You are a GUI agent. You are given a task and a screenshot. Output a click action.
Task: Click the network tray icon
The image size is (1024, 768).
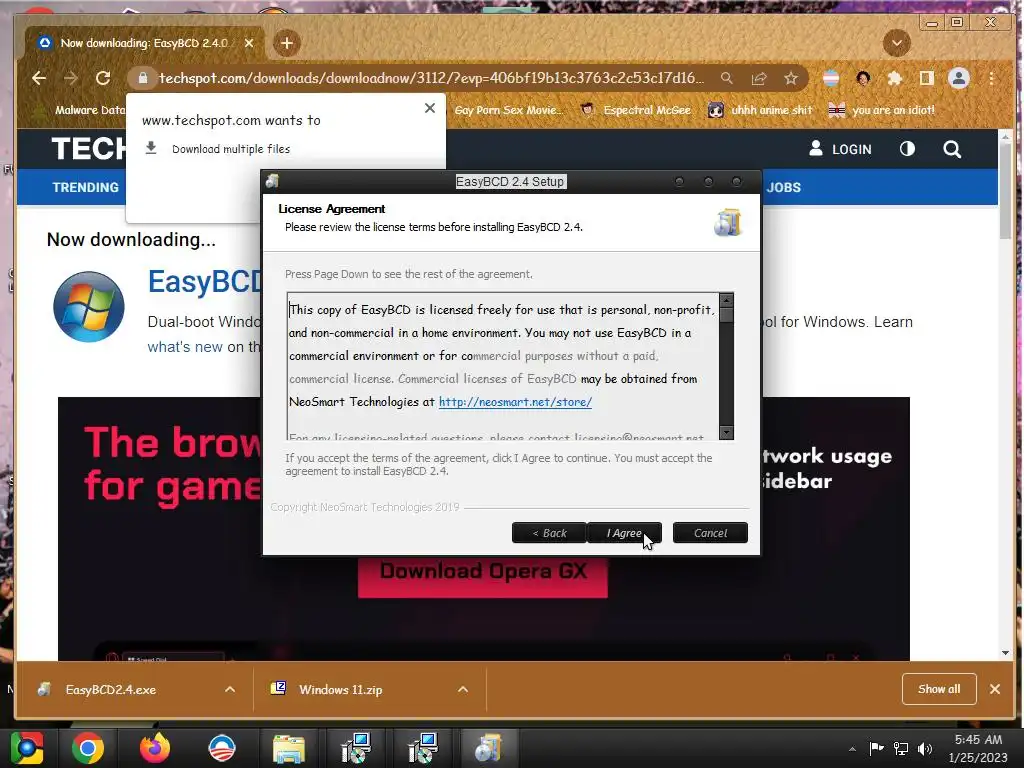click(901, 748)
